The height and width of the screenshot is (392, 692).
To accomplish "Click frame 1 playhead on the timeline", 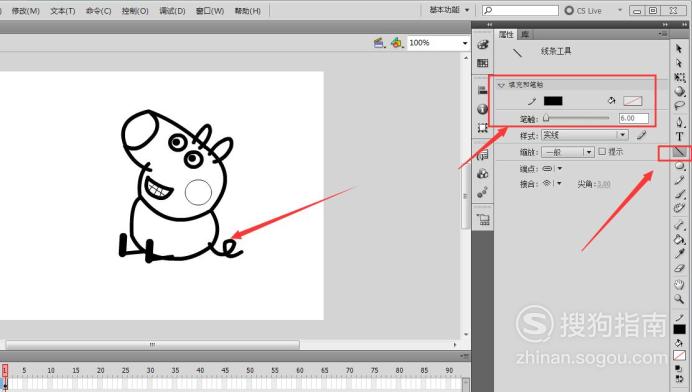I will click(5, 370).
